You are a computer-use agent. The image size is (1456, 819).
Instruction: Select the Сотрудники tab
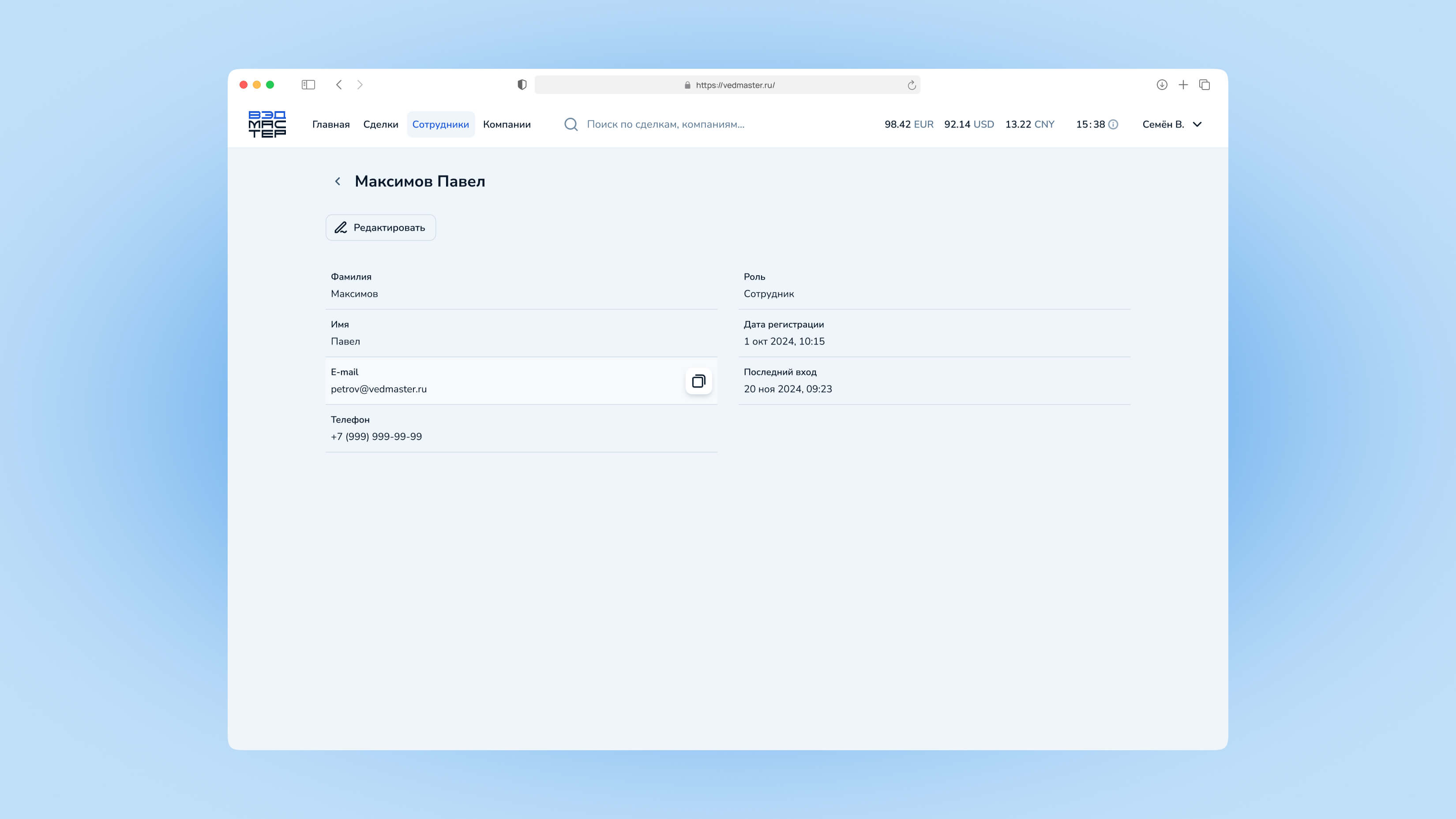(440, 124)
